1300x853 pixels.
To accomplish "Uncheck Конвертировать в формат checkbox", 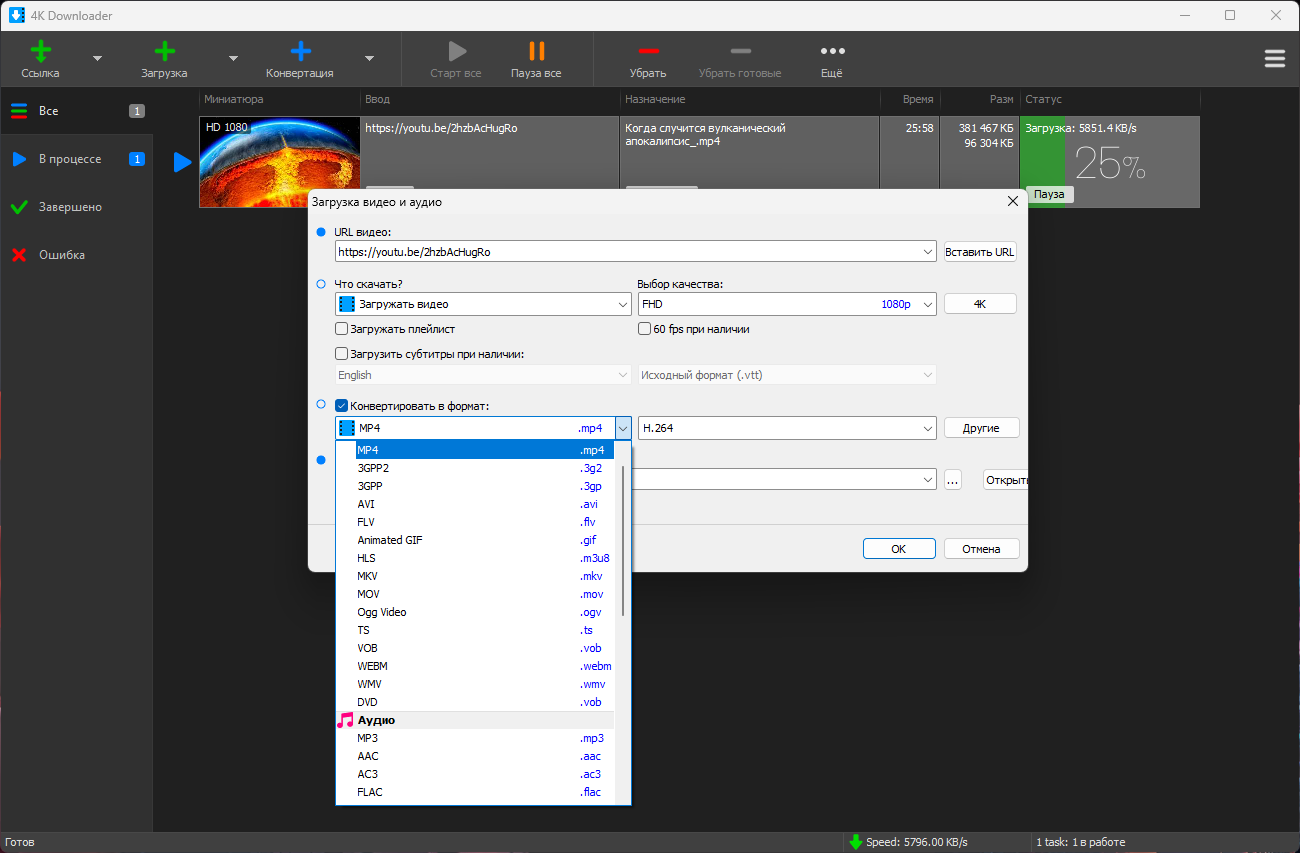I will click(342, 406).
